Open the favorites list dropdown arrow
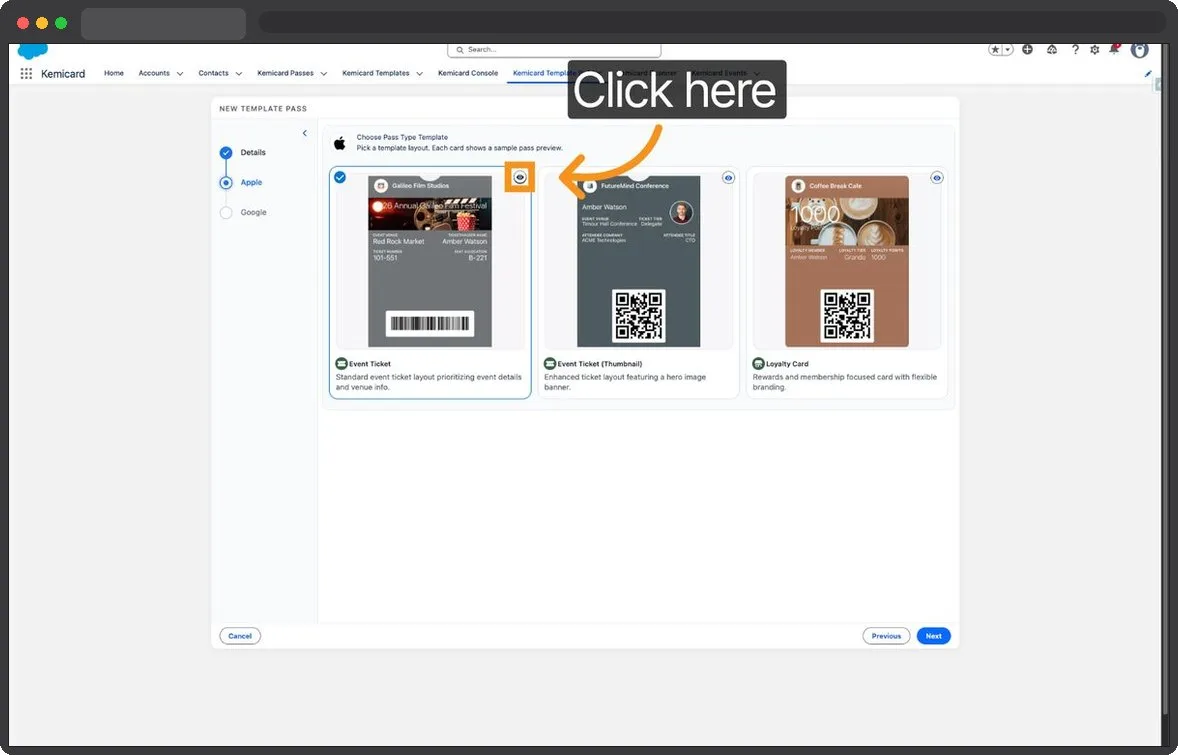 tap(1008, 50)
